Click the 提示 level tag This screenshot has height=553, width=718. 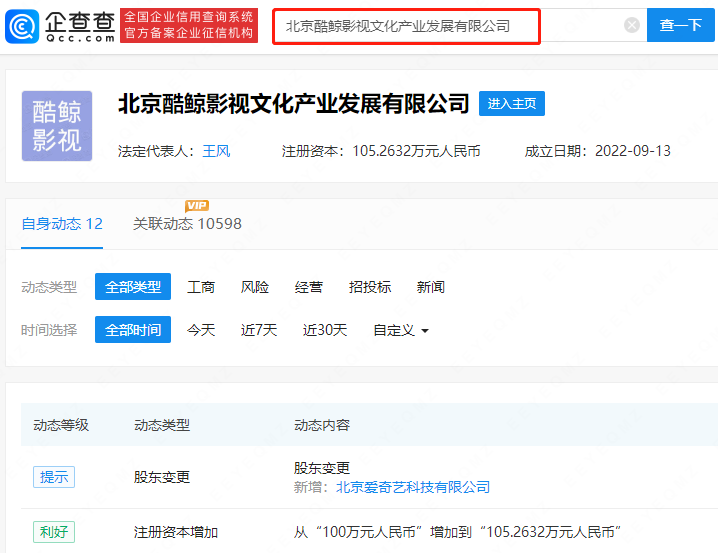(x=54, y=477)
